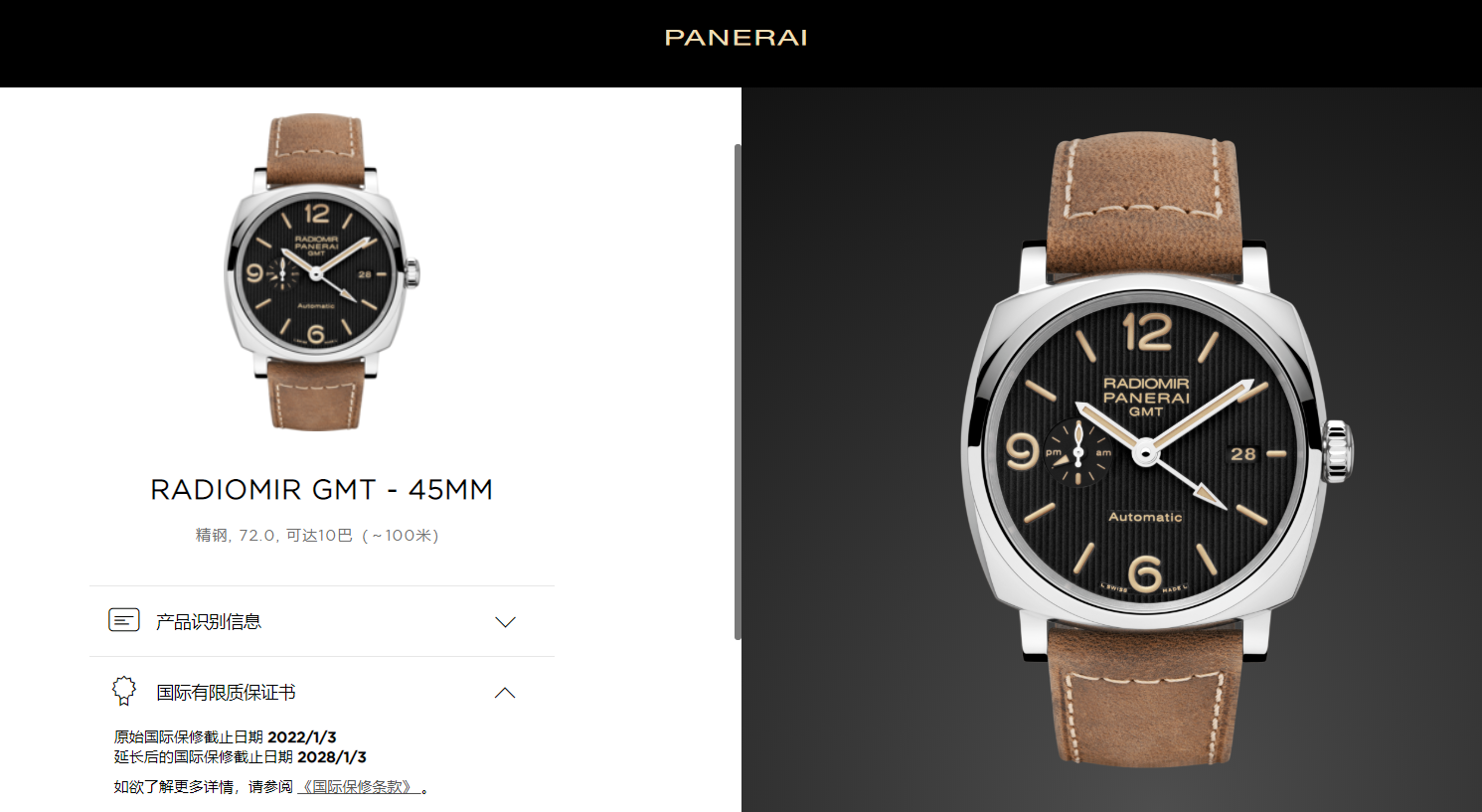
Task: Click the 国际有限质保证书 section label
Action: click(x=226, y=692)
